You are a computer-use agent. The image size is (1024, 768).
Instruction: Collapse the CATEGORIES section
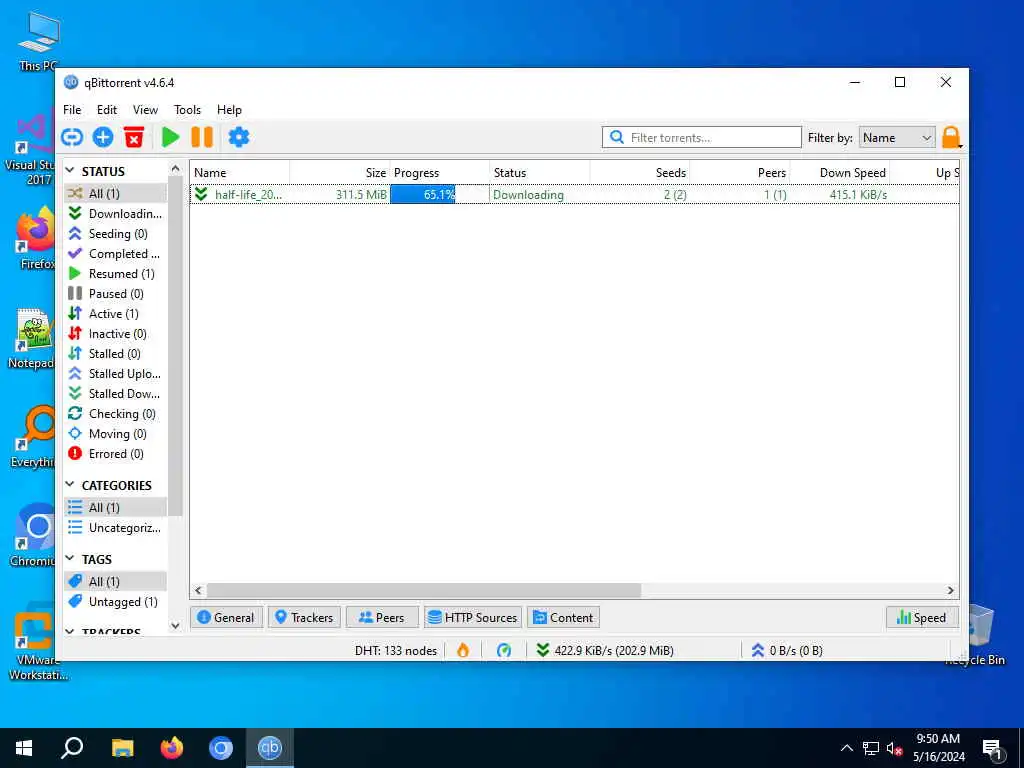(x=71, y=485)
